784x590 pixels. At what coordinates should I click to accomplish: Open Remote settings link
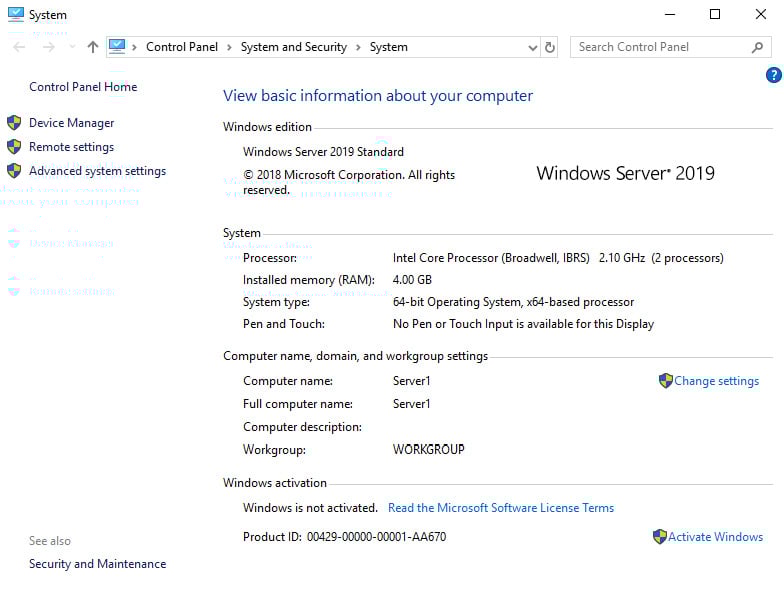(72, 147)
